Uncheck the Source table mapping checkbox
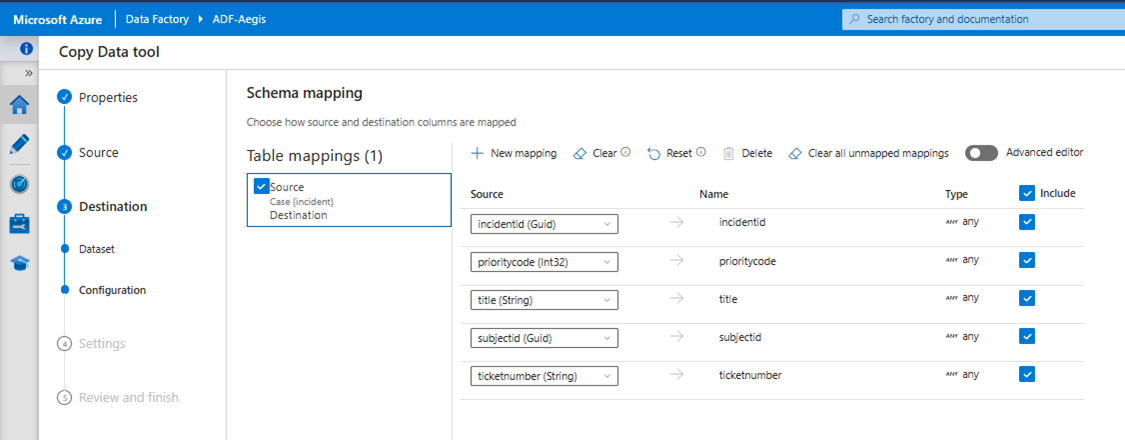Image resolution: width=1125 pixels, height=440 pixels. [x=262, y=186]
